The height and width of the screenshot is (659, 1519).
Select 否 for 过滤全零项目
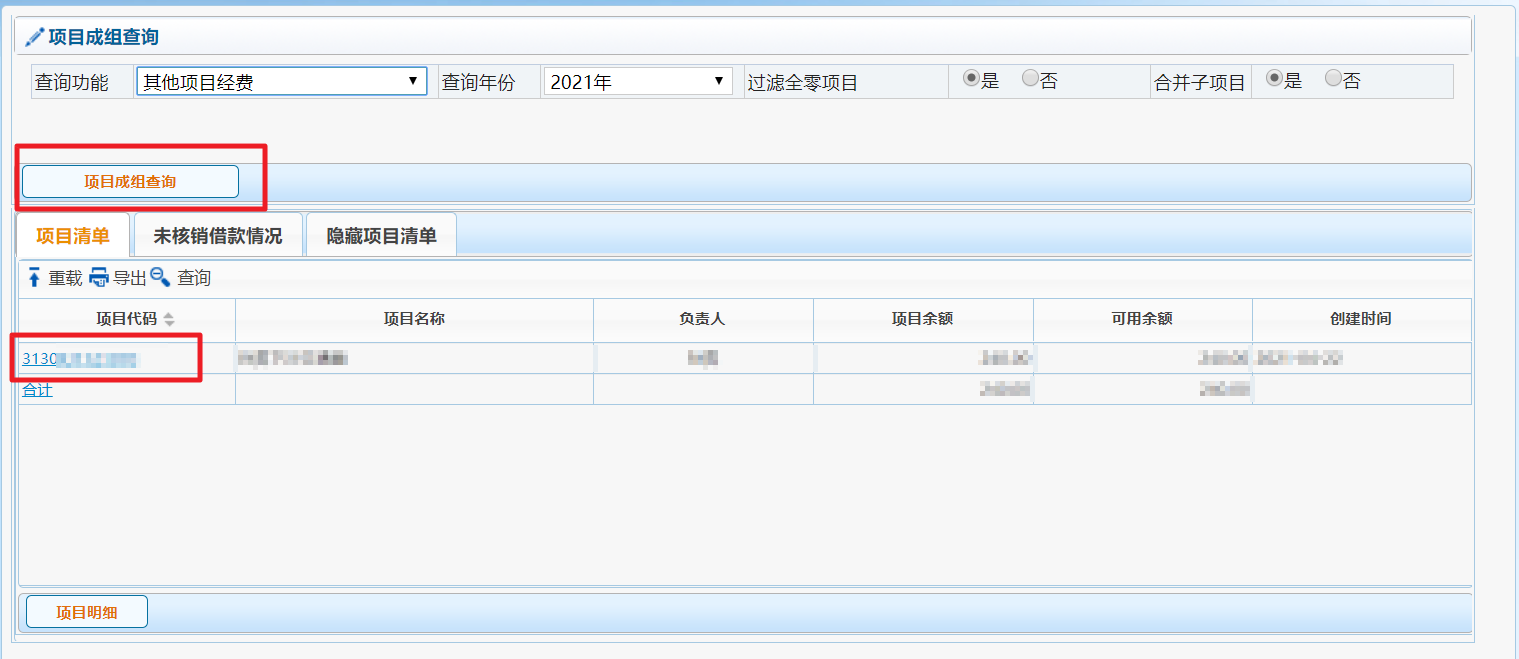(1029, 80)
